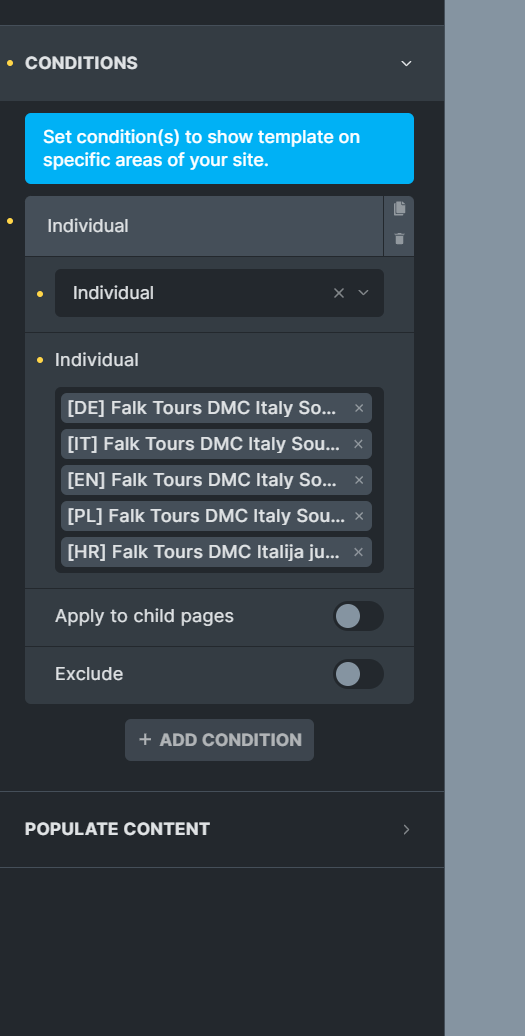Duplicate the Individual condition with the copy icon

399,209
